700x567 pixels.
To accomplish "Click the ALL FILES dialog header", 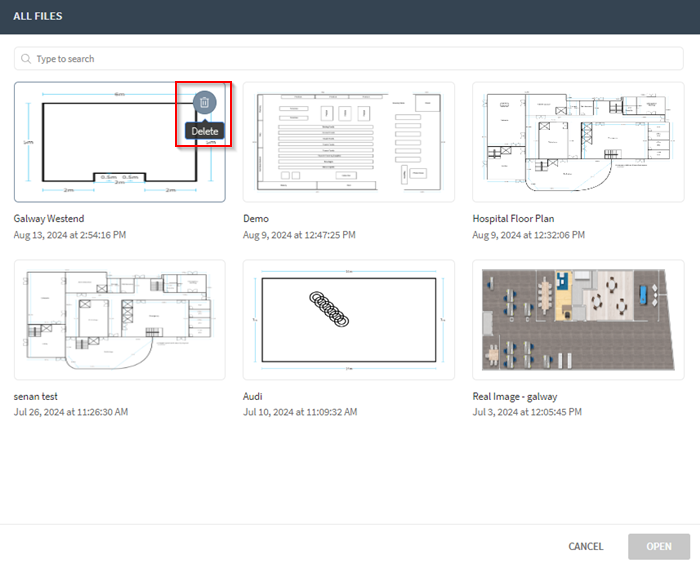I will pos(38,17).
